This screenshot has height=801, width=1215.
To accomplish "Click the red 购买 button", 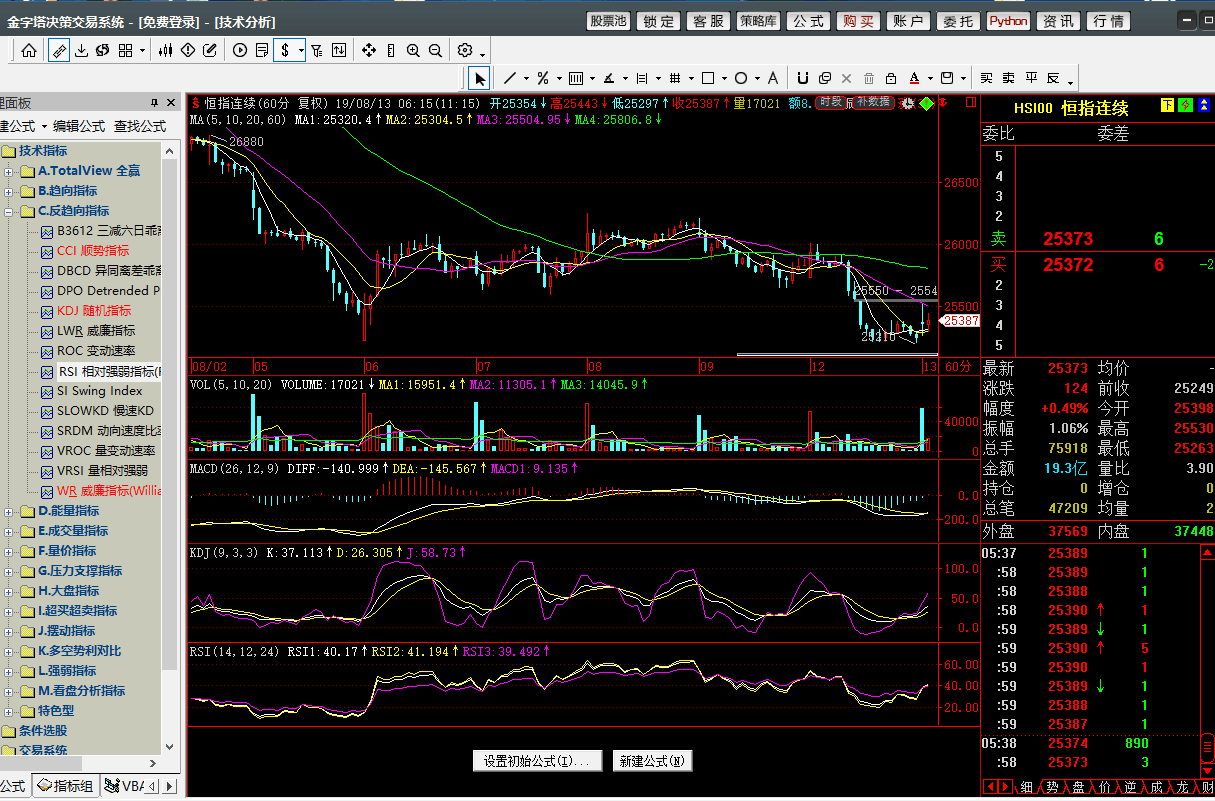I will [x=857, y=21].
